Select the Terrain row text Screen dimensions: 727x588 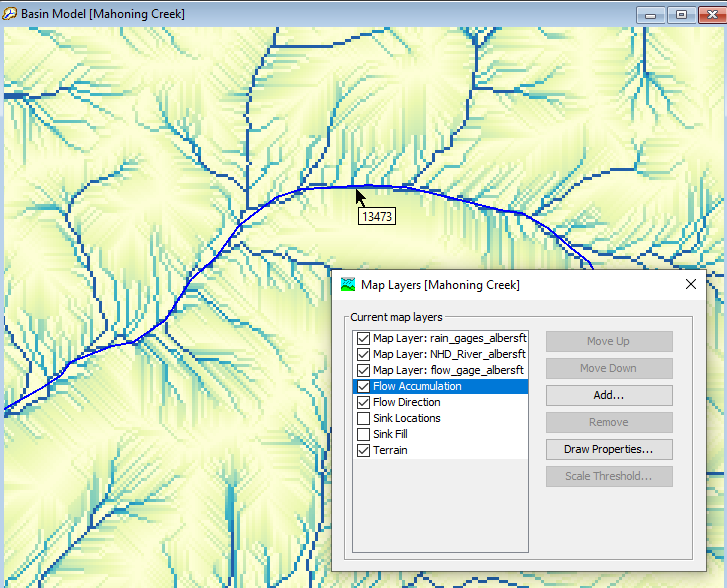390,450
